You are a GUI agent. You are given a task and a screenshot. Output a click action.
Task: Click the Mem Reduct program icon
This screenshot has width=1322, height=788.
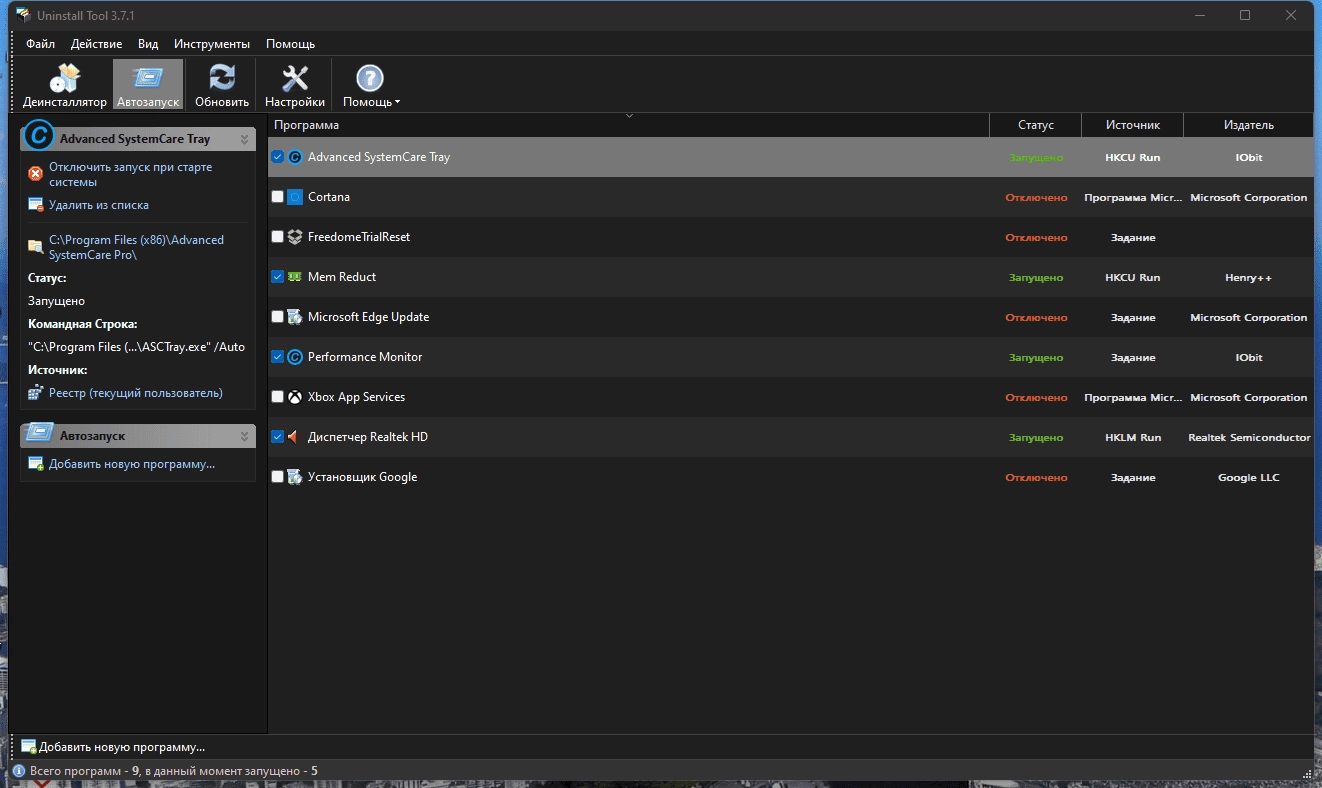(295, 277)
